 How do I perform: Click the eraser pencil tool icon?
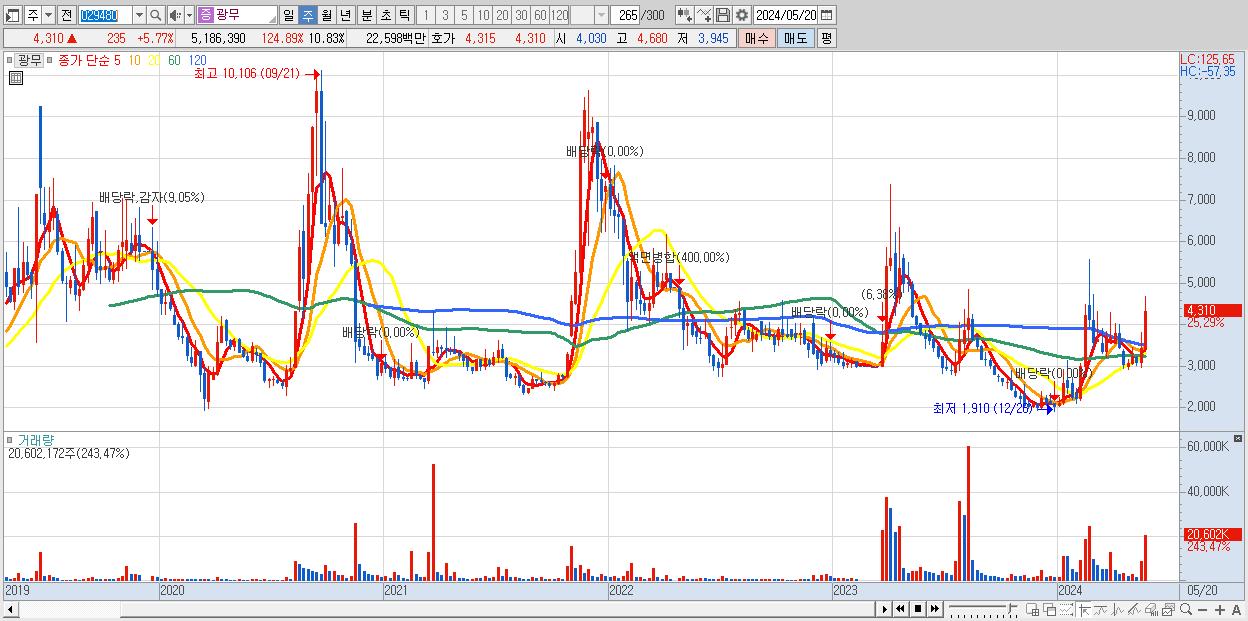[x=1134, y=609]
